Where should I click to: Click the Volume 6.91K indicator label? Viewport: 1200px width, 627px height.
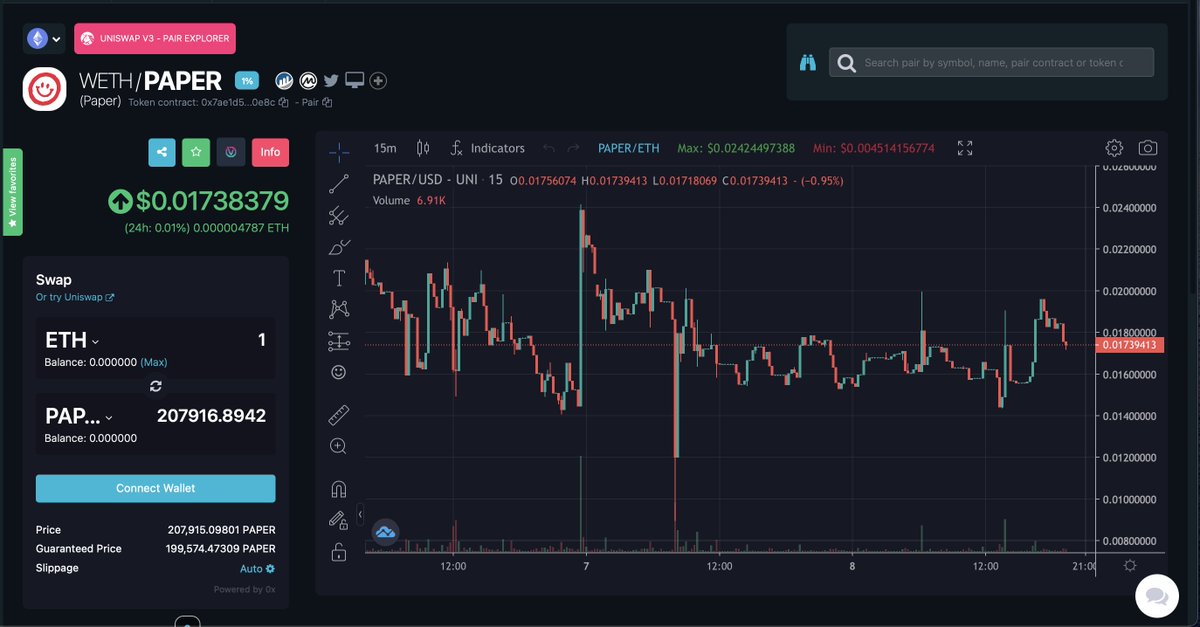(x=408, y=201)
